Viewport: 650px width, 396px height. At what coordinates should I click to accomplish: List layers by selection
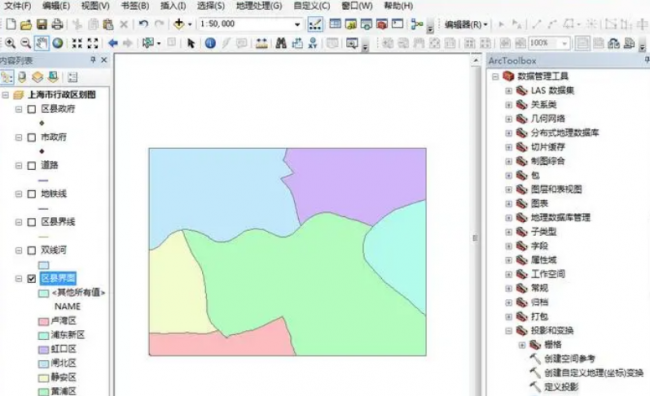pyautogui.click(x=53, y=77)
